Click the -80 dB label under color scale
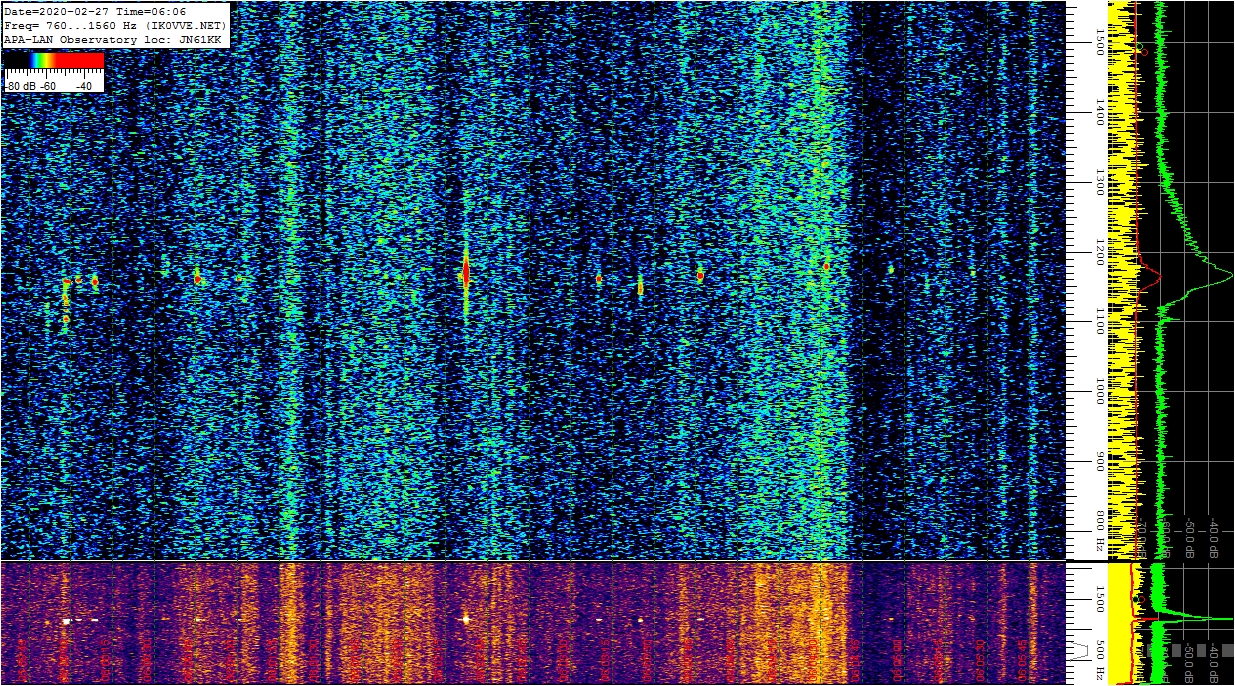 coord(19,87)
